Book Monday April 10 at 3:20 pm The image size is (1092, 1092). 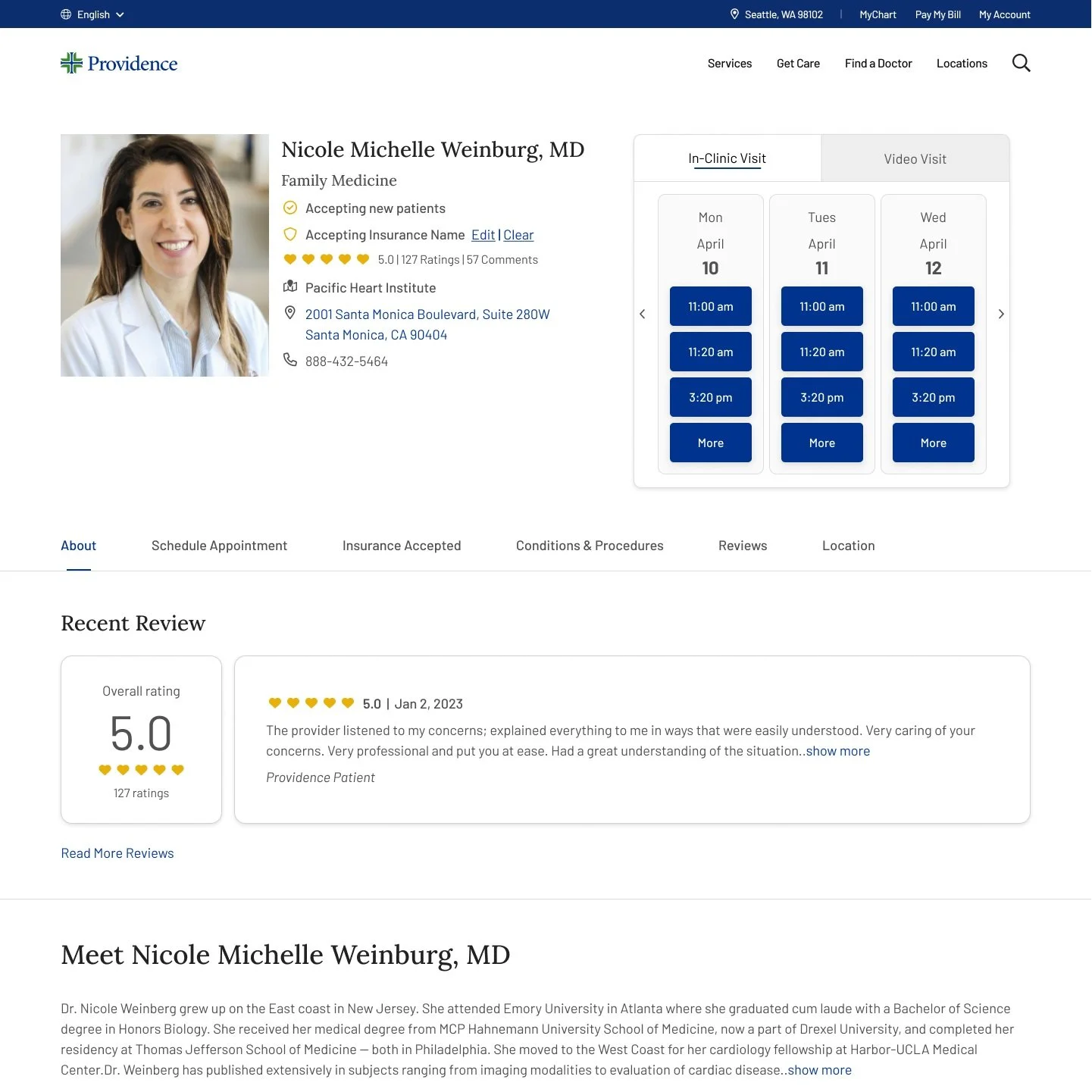(711, 397)
